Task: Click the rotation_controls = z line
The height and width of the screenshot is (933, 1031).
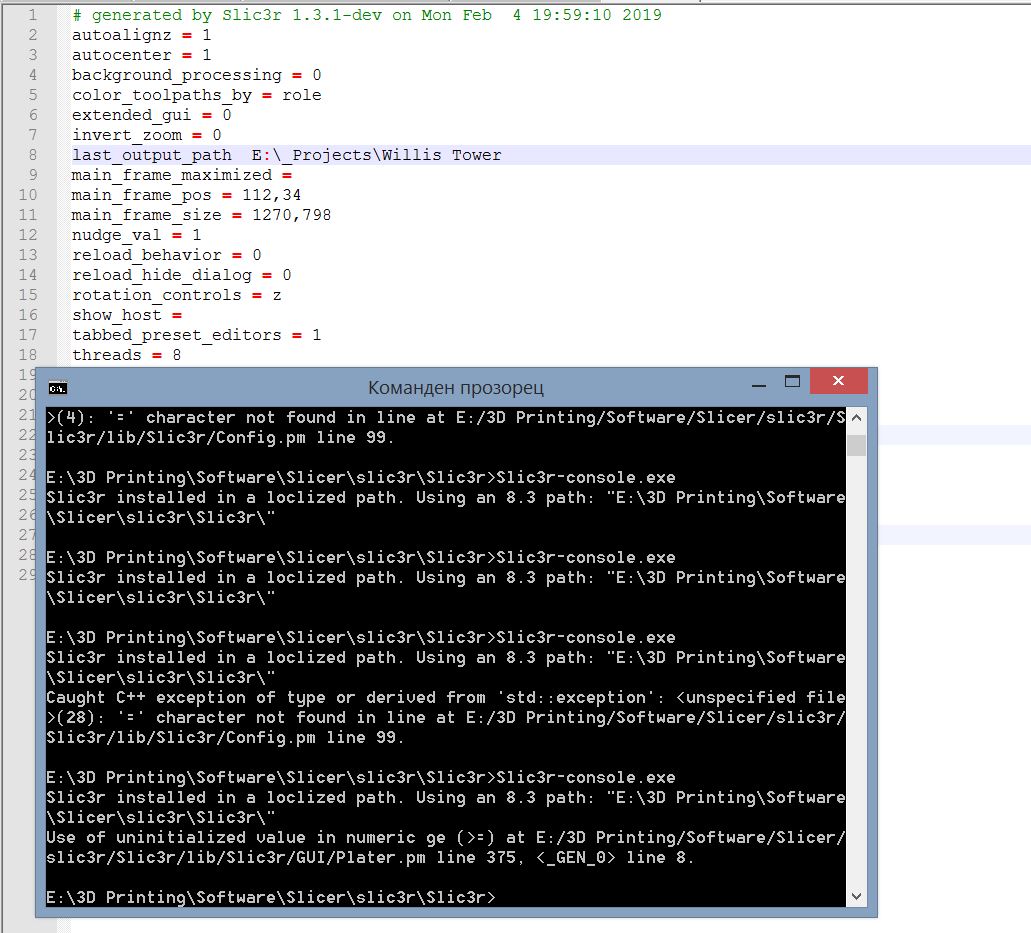Action: coord(176,294)
